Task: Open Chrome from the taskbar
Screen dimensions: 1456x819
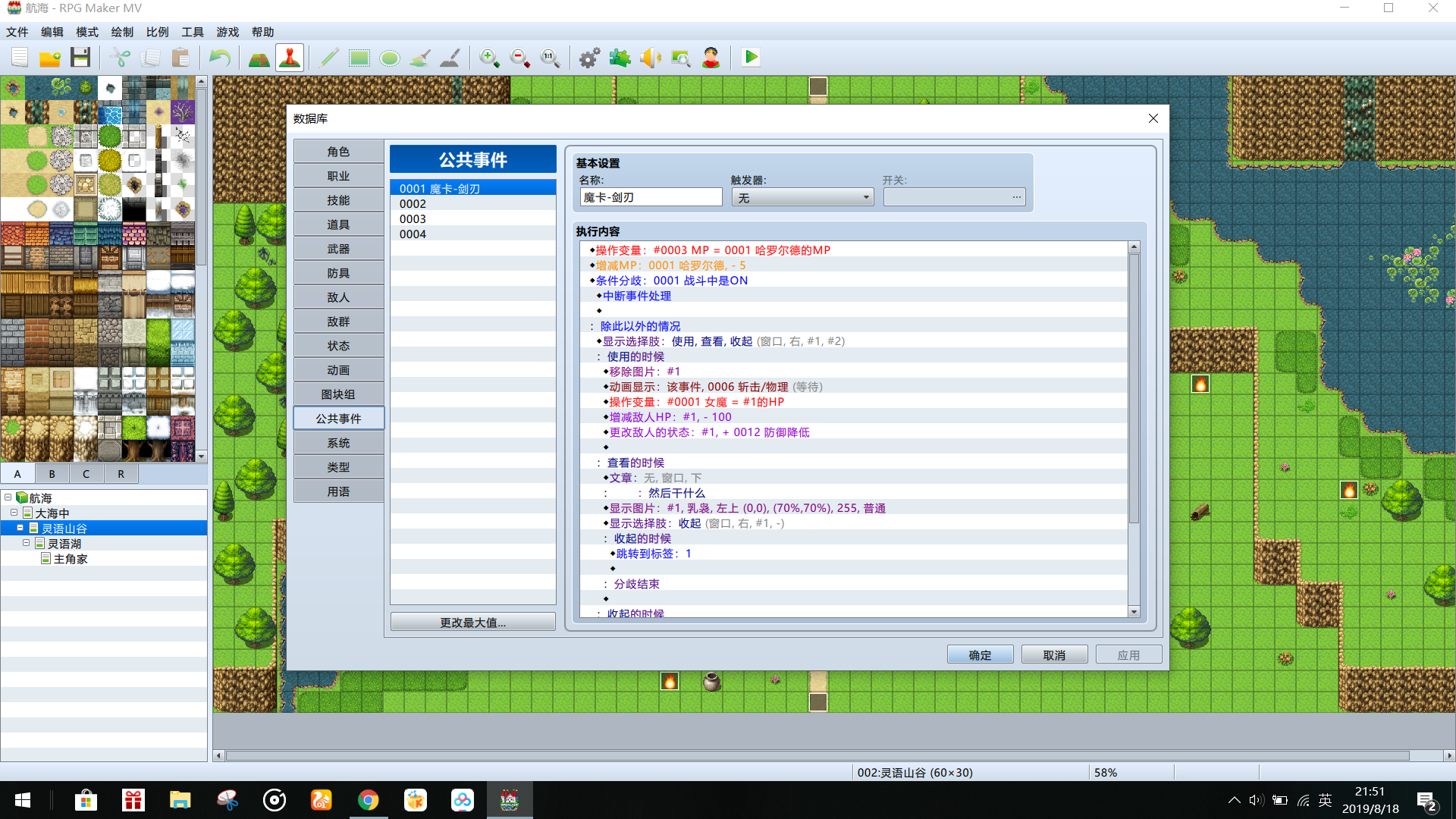Action: [x=369, y=800]
